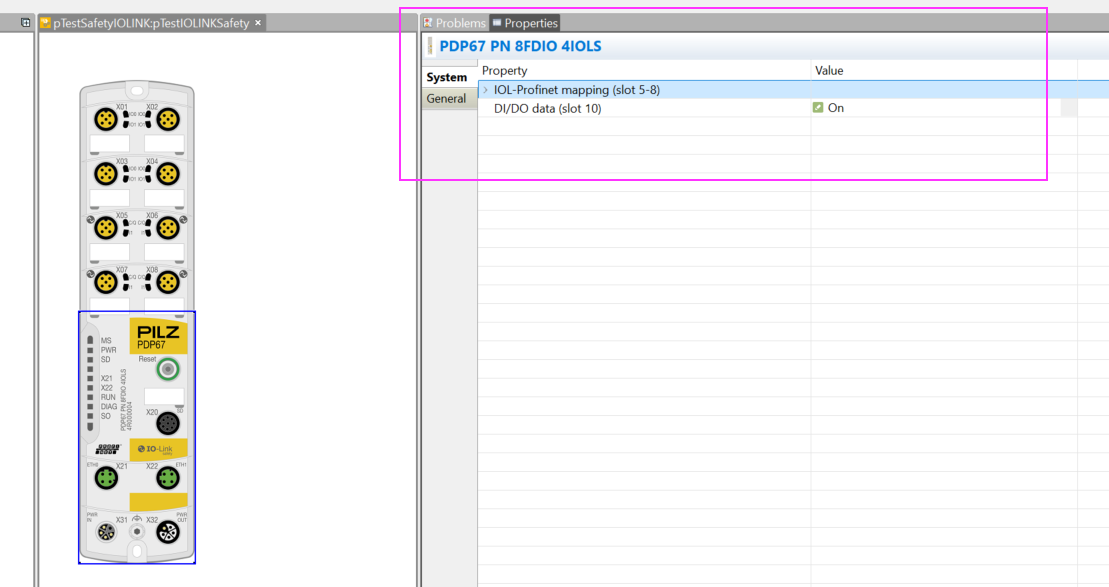Select the X07 yellow connector on the device
The height and width of the screenshot is (587, 1109).
106,282
